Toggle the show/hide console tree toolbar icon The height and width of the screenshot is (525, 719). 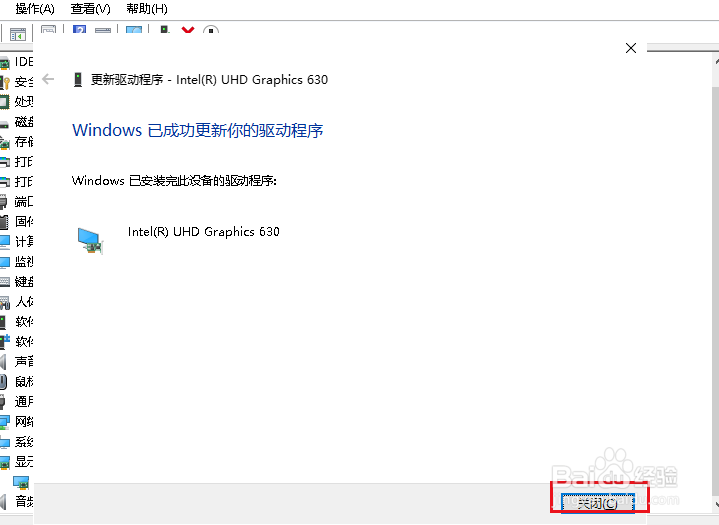(18, 34)
